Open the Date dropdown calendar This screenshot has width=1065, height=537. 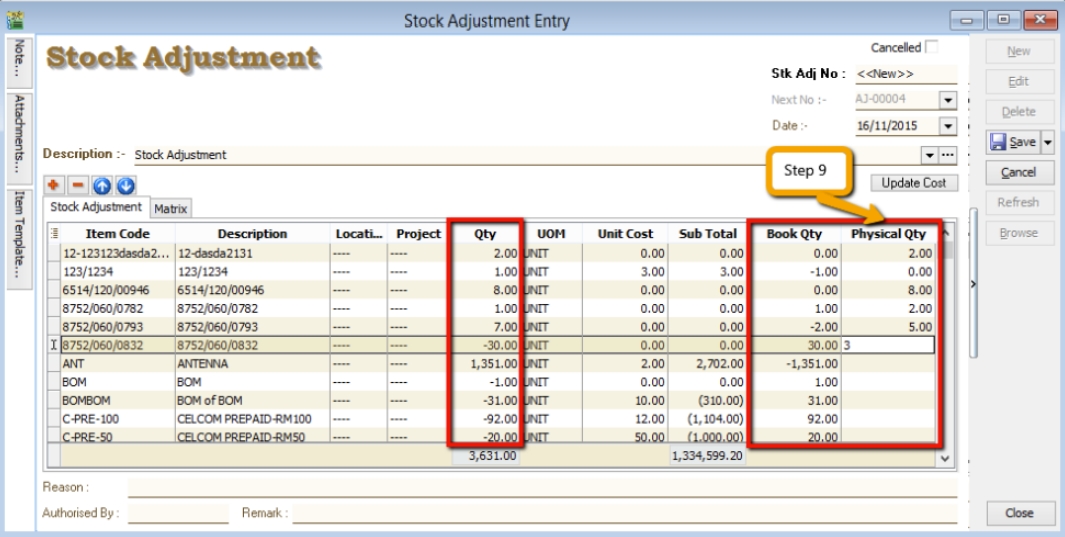coord(948,126)
